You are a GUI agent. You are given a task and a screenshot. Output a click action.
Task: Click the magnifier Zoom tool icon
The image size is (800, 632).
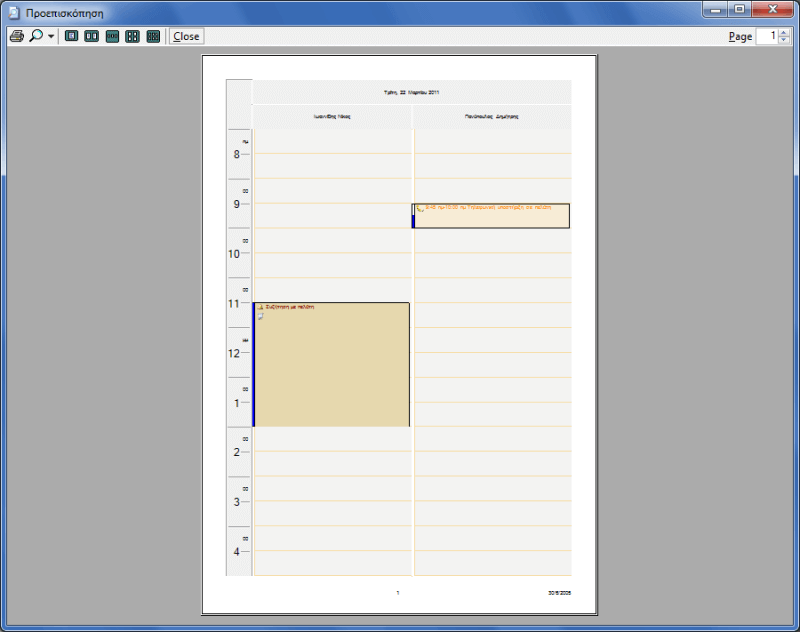36,36
